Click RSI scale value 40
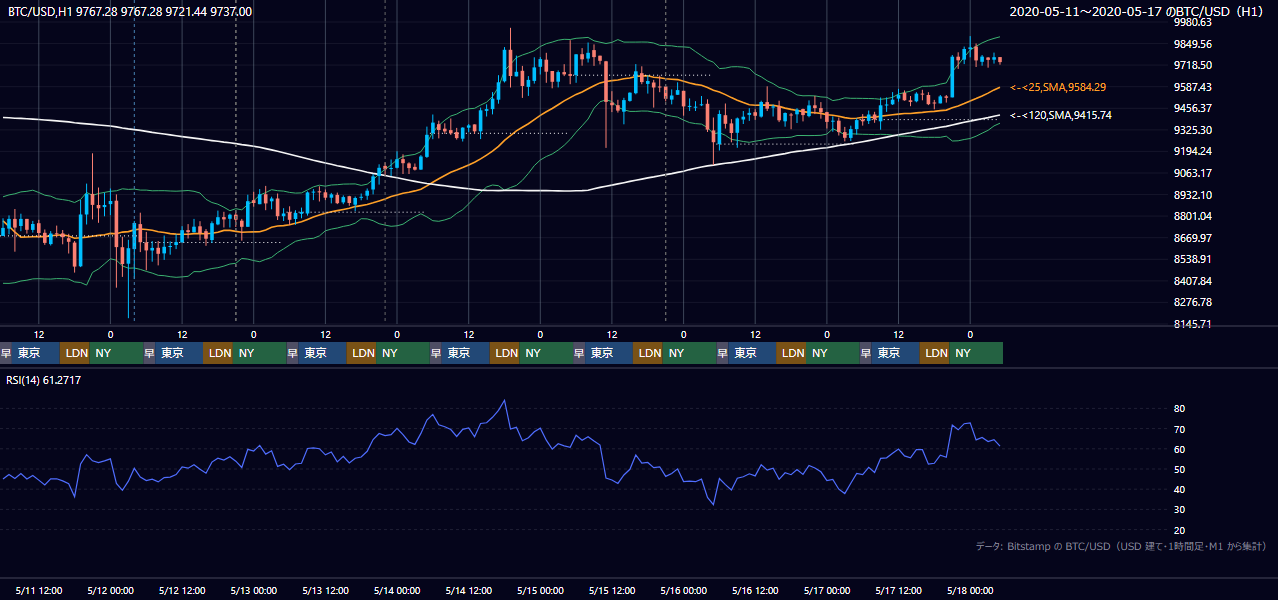The width and height of the screenshot is (1278, 600). [x=1180, y=489]
